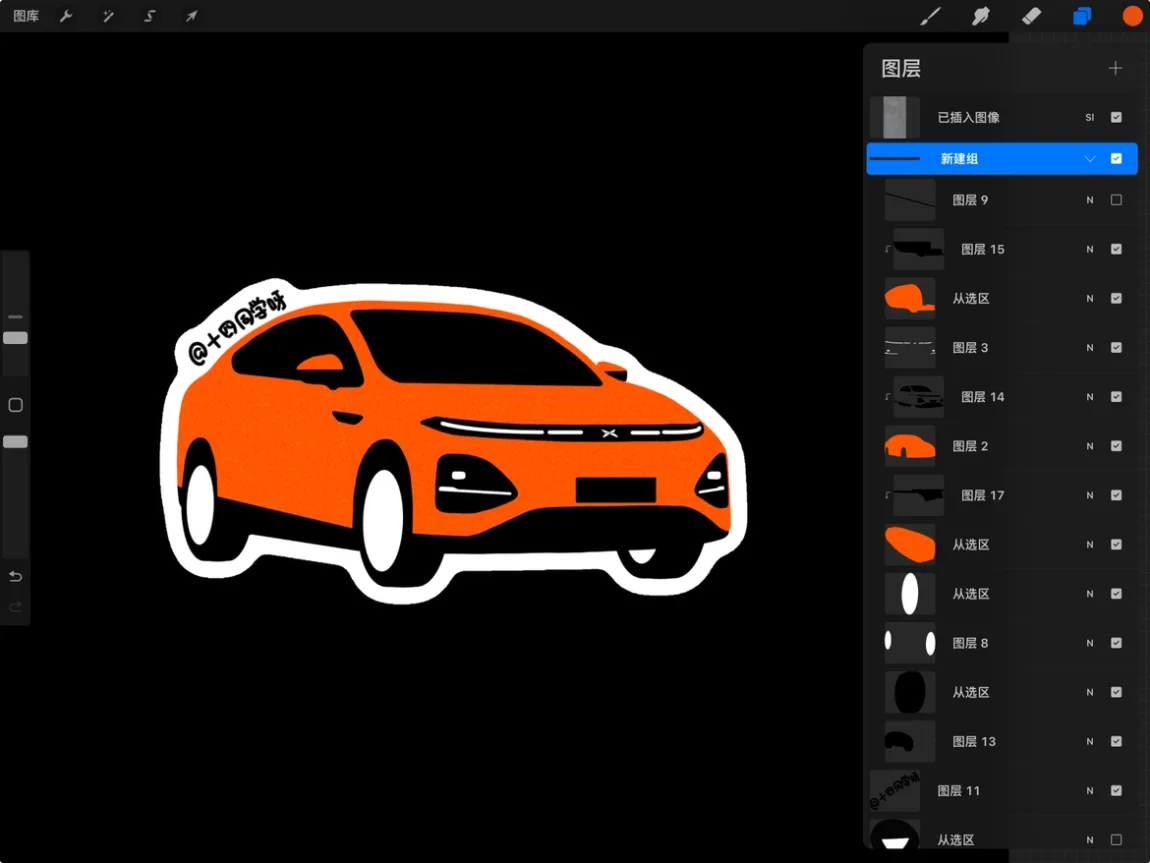Image resolution: width=1150 pixels, height=863 pixels.
Task: Select layer named 图层 14
Action: [x=983, y=397]
